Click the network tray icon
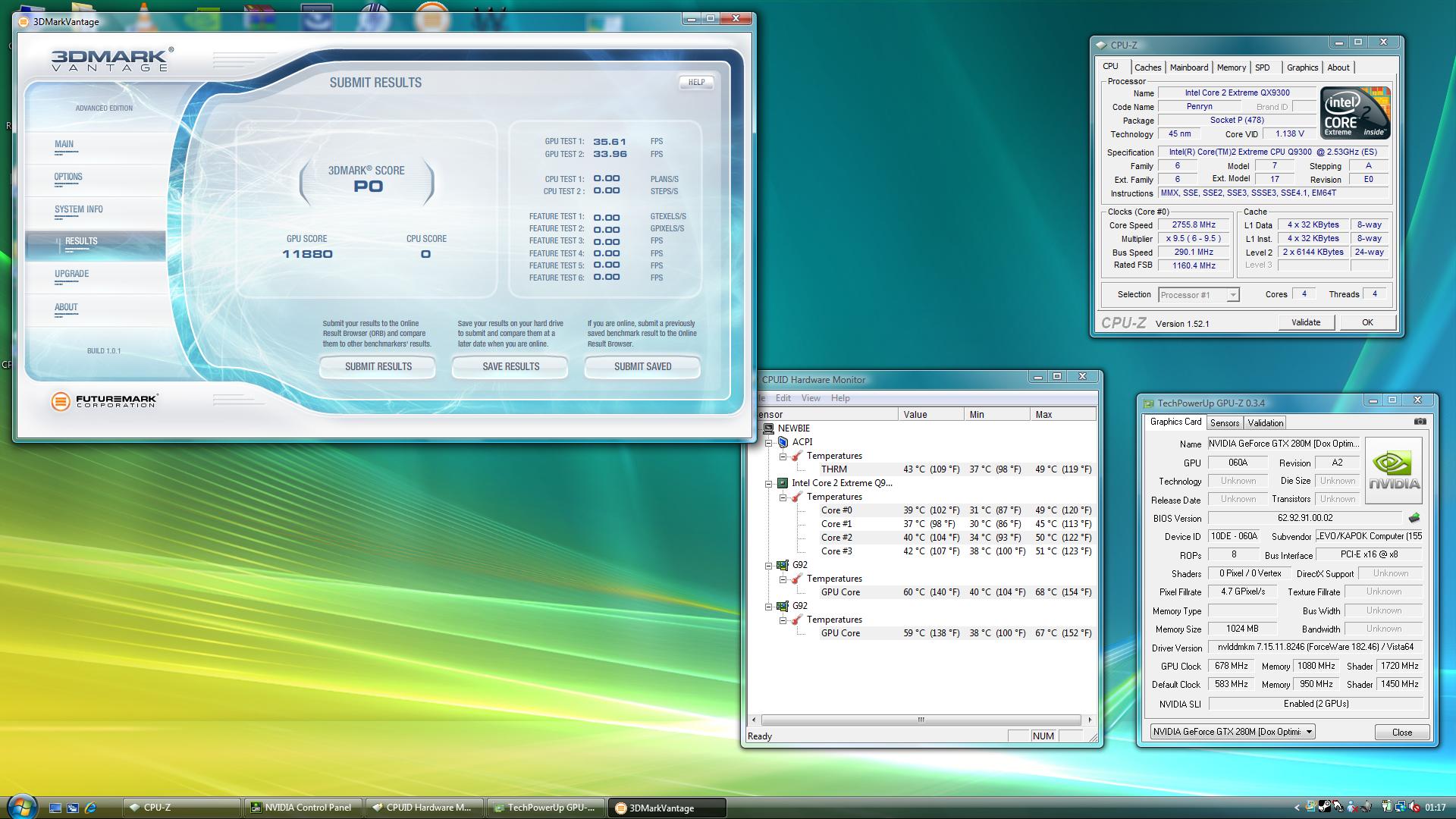 click(x=1401, y=807)
